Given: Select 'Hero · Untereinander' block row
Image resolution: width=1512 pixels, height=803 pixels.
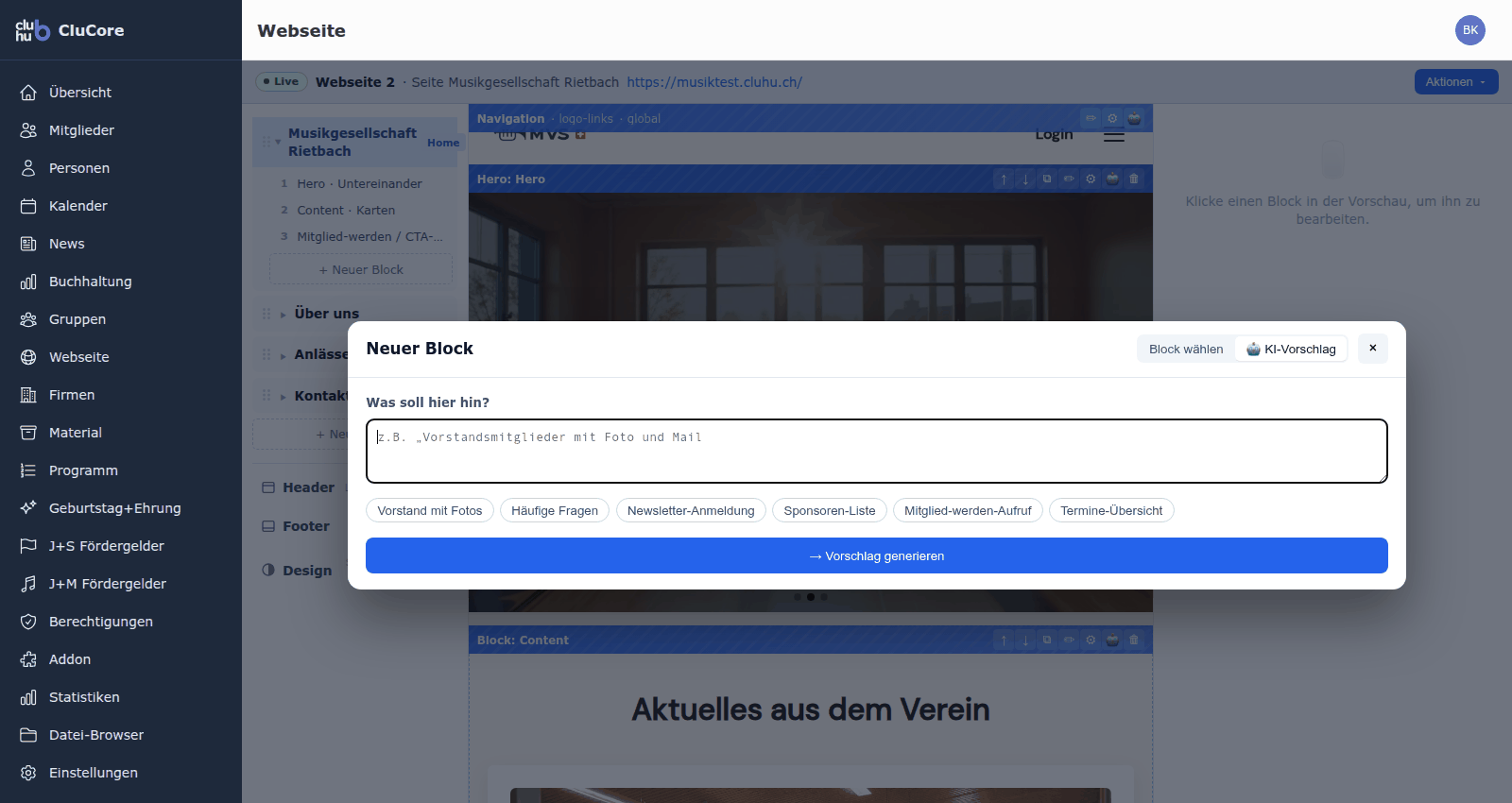Looking at the screenshot, I should point(358,184).
